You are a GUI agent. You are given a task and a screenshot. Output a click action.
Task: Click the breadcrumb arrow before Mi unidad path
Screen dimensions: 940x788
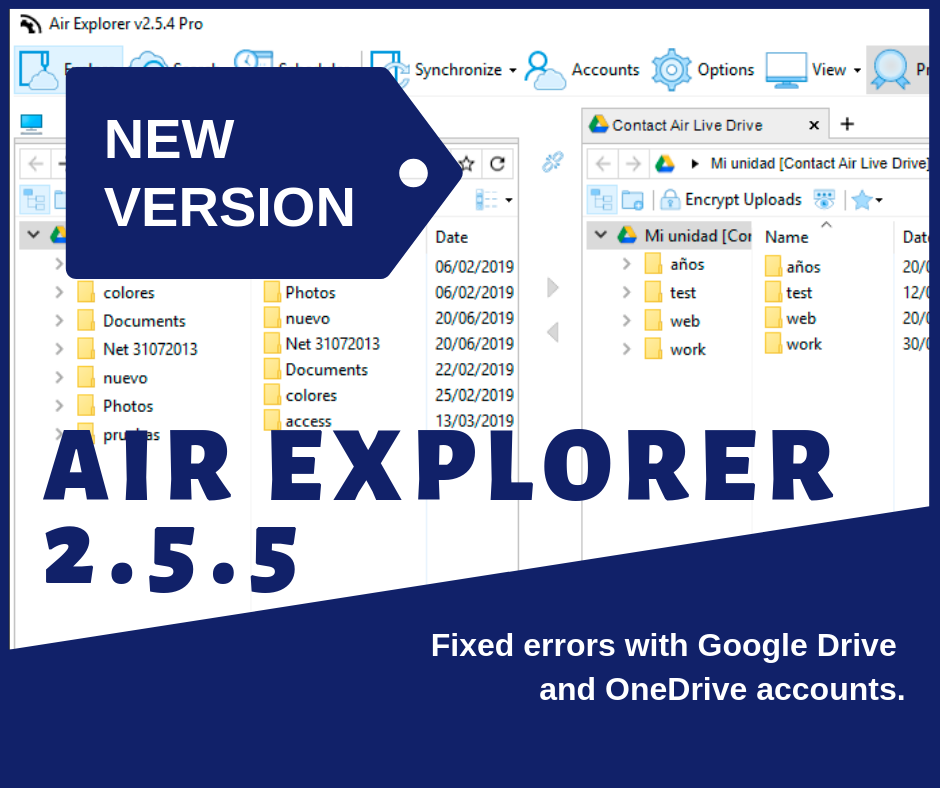click(695, 164)
